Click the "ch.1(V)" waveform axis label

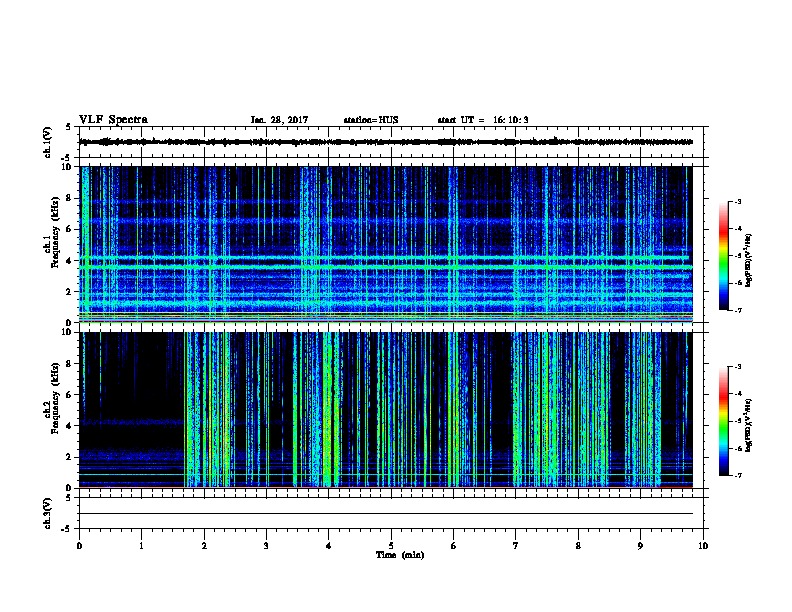[48, 142]
